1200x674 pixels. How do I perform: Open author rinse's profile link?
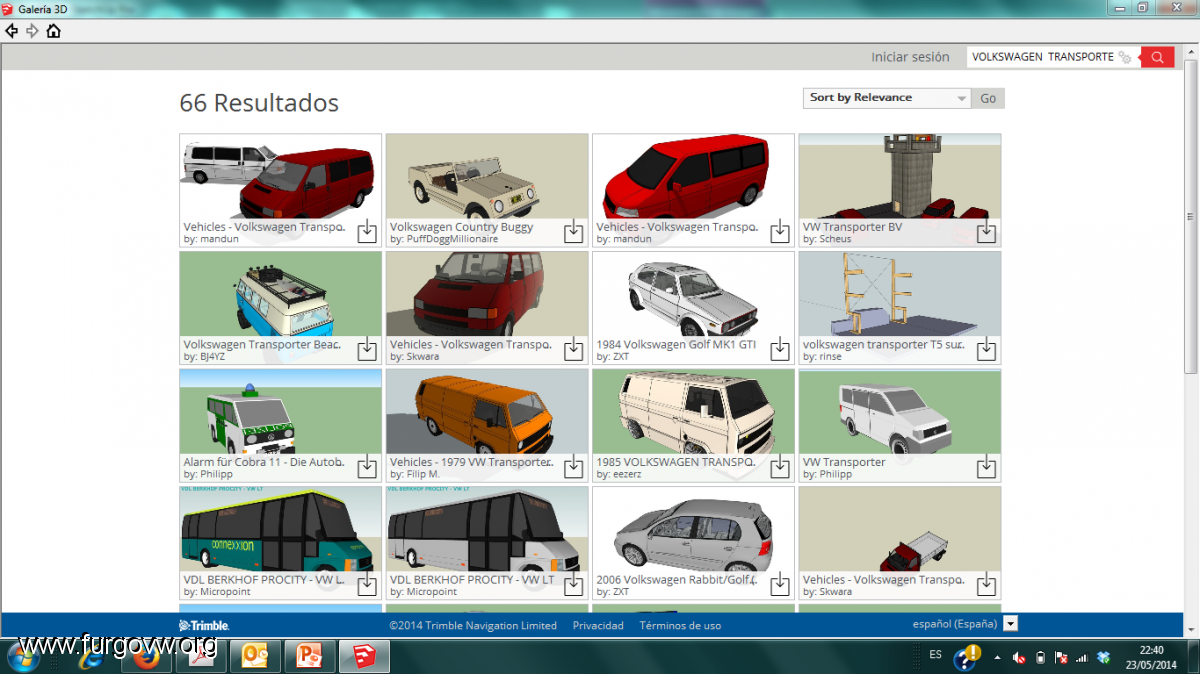[829, 356]
